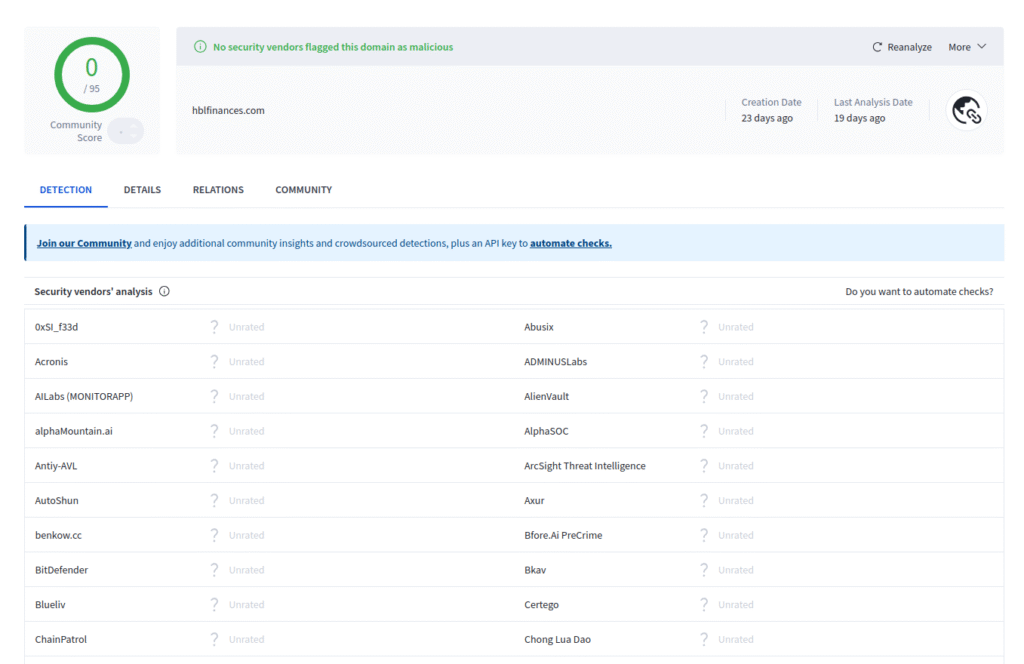Image resolution: width=1024 pixels, height=664 pixels.
Task: Click the info icon next to Security vendors' analysis
Action: pyautogui.click(x=163, y=291)
